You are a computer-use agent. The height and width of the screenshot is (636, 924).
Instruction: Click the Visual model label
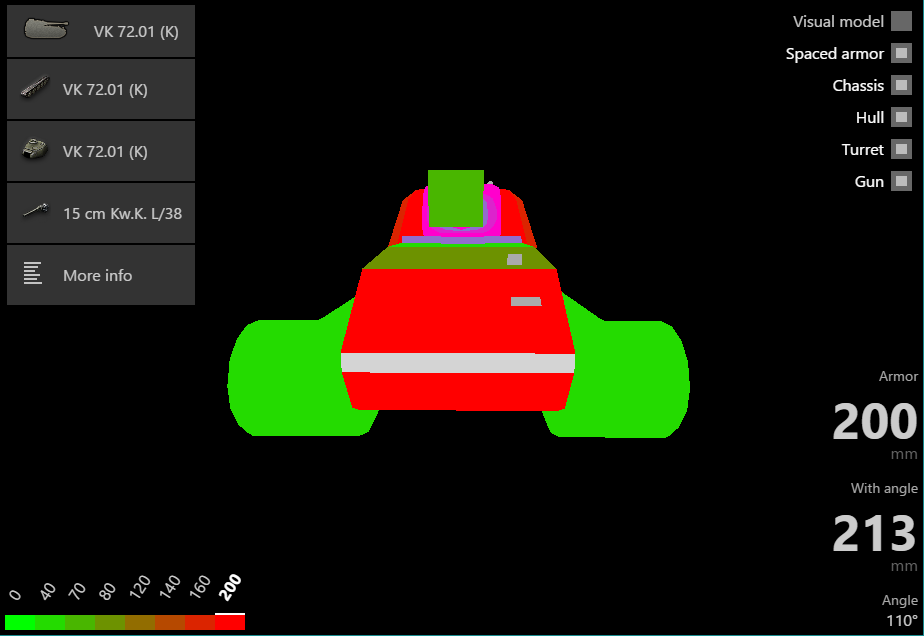click(838, 22)
